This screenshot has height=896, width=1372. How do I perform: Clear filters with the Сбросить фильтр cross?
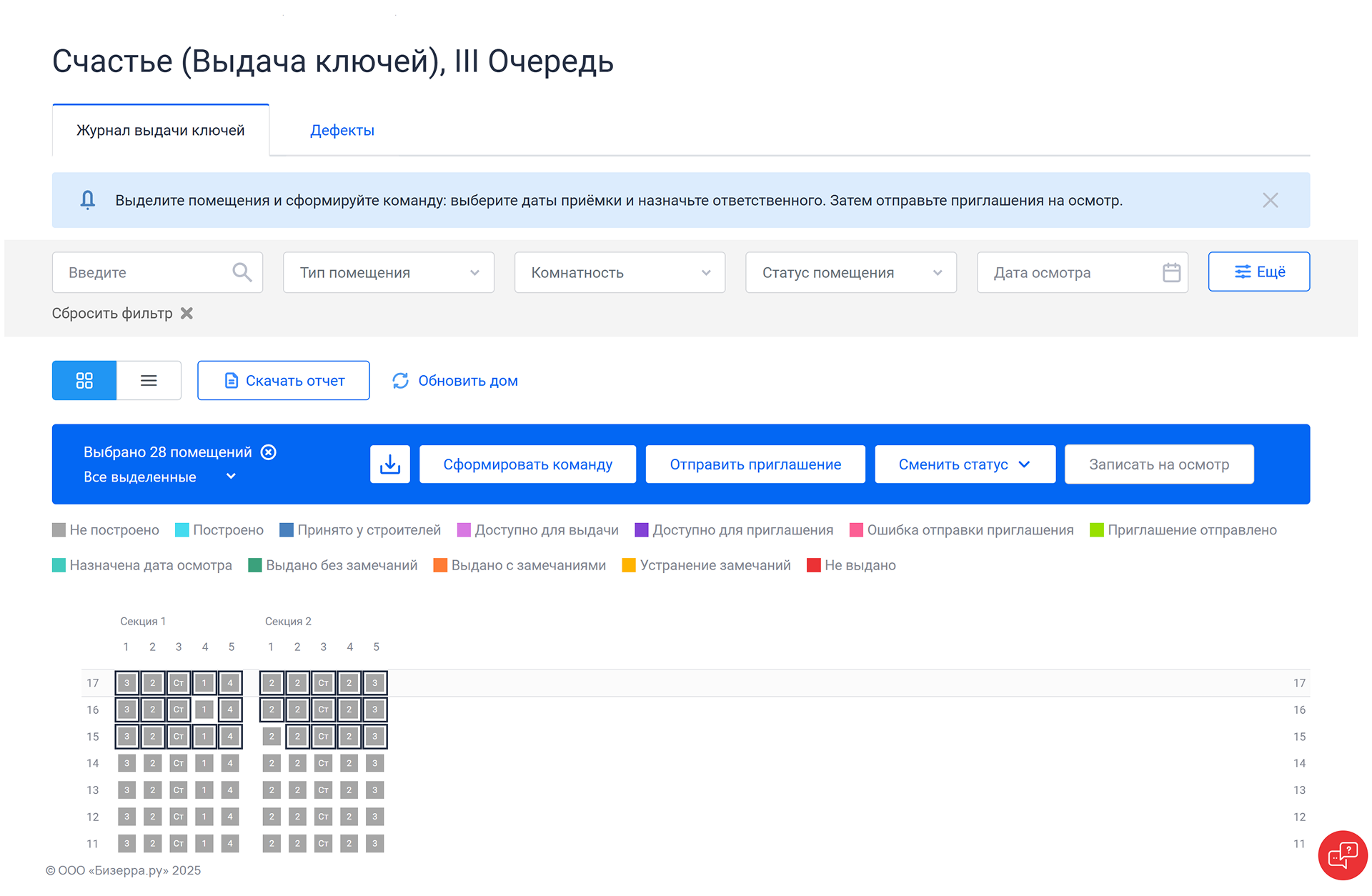pos(187,313)
